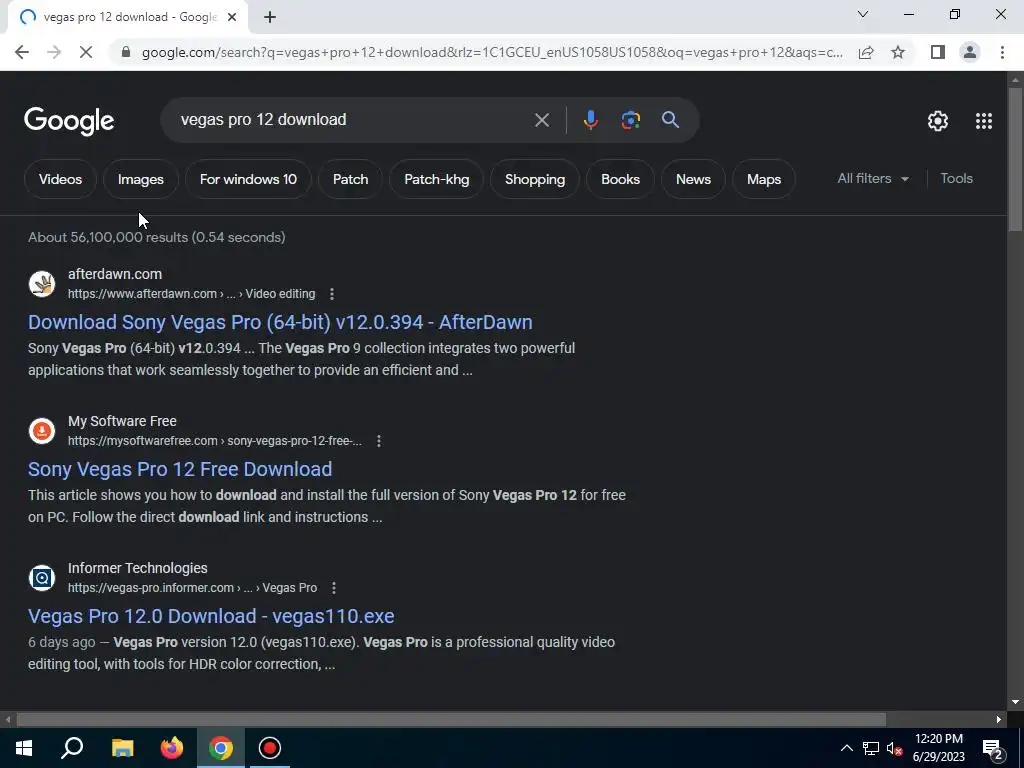Open Vegas Pro 12.0 Download vegas110.exe link
This screenshot has height=768, width=1024.
pos(211,616)
